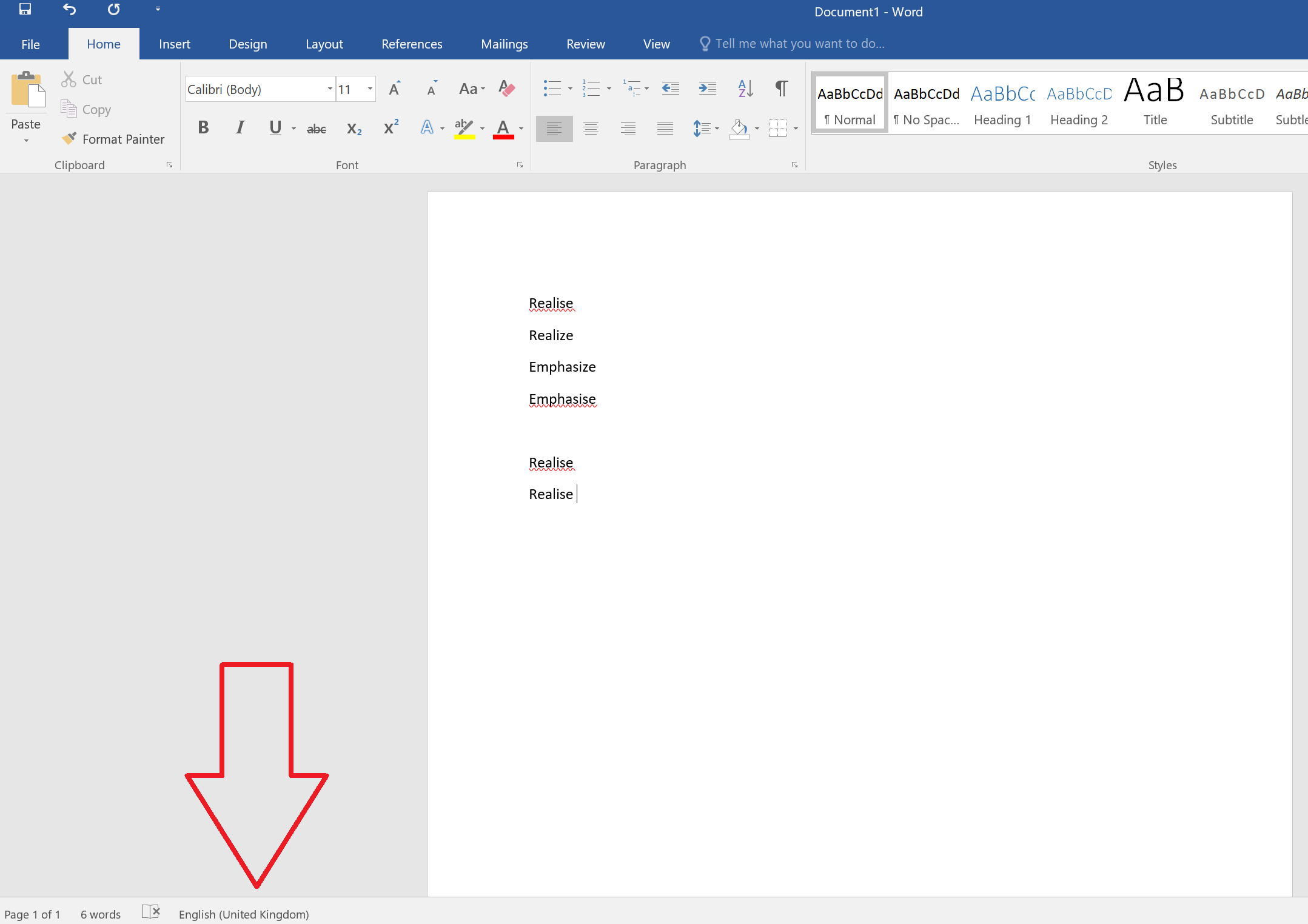This screenshot has height=924, width=1308.
Task: Open the Change Case menu
Action: coord(472,89)
